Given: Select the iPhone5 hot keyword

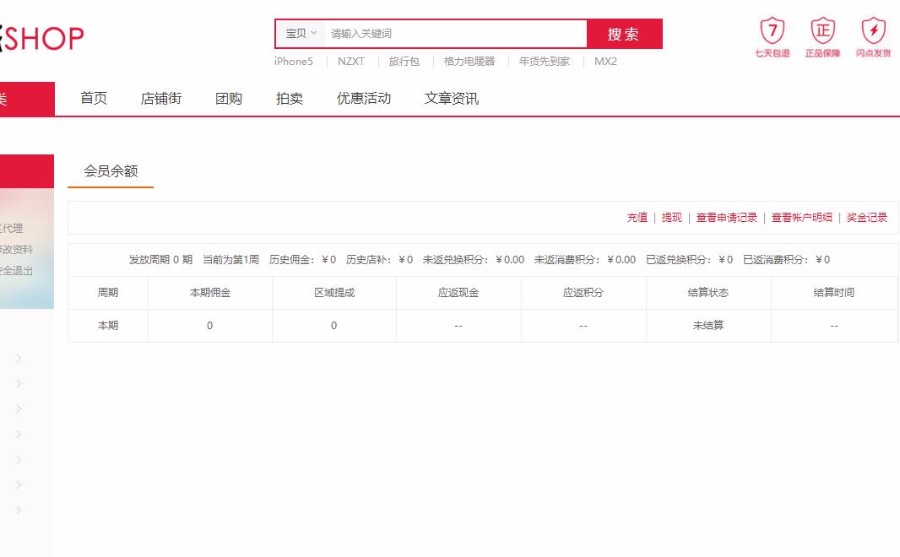Looking at the screenshot, I should [x=294, y=61].
